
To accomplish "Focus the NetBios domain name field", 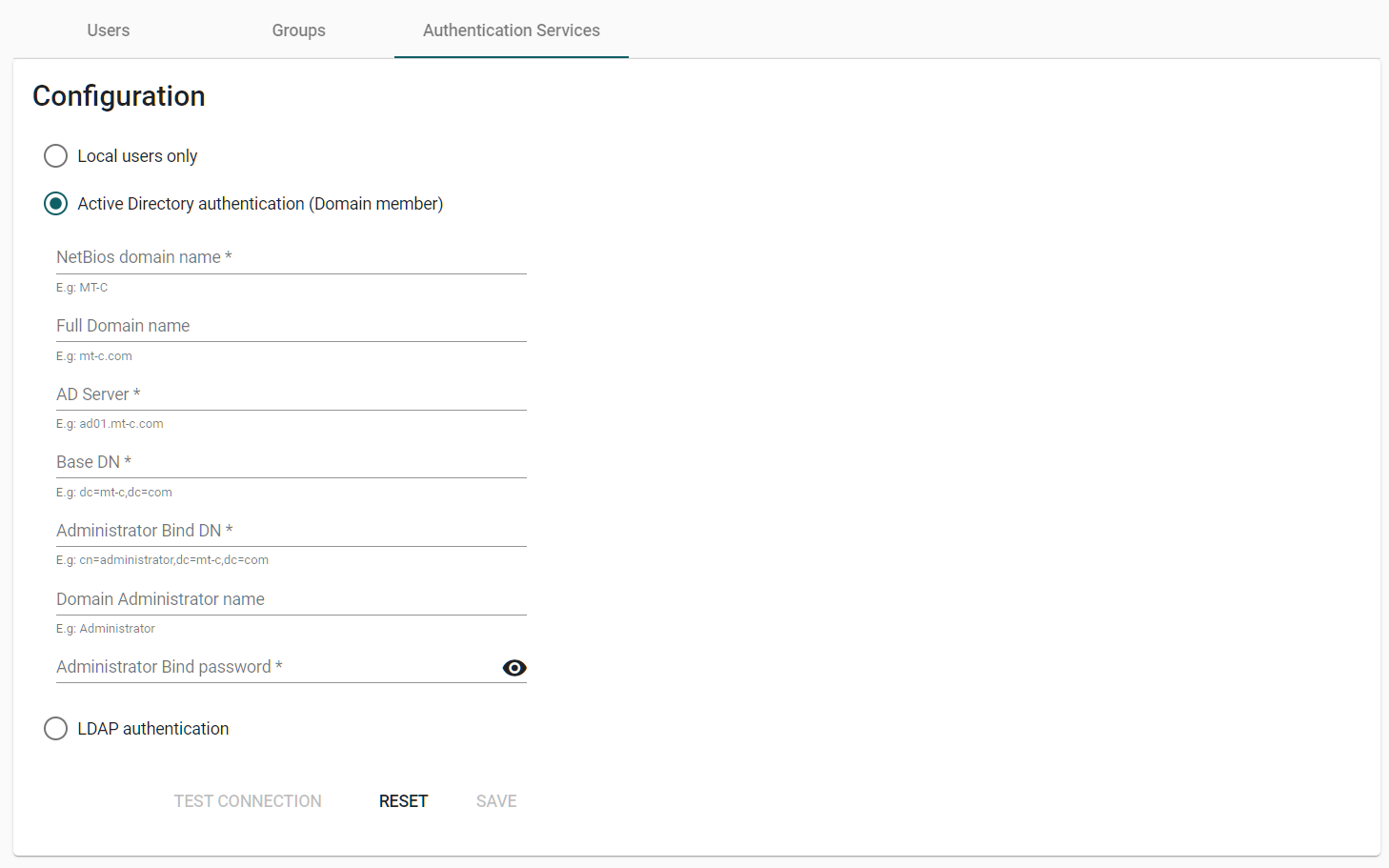I will 292,257.
